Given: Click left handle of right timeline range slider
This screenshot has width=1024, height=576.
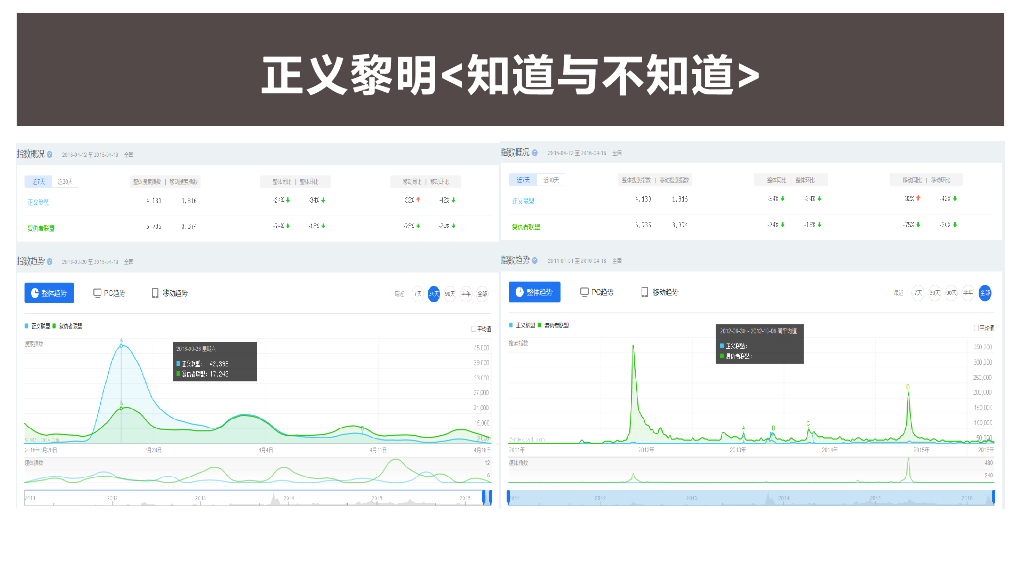Looking at the screenshot, I should [x=509, y=498].
